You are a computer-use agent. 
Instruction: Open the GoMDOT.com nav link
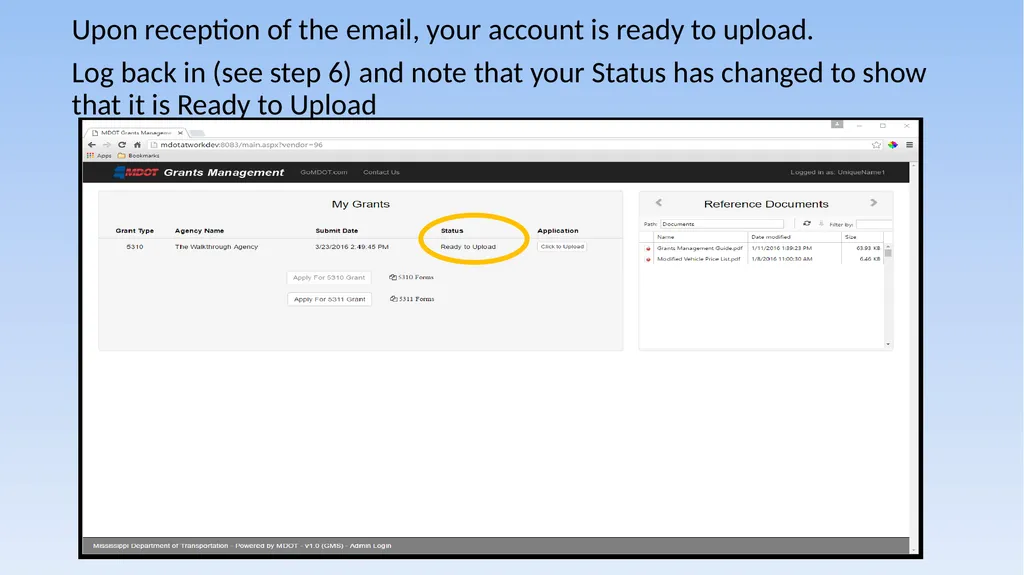point(324,172)
